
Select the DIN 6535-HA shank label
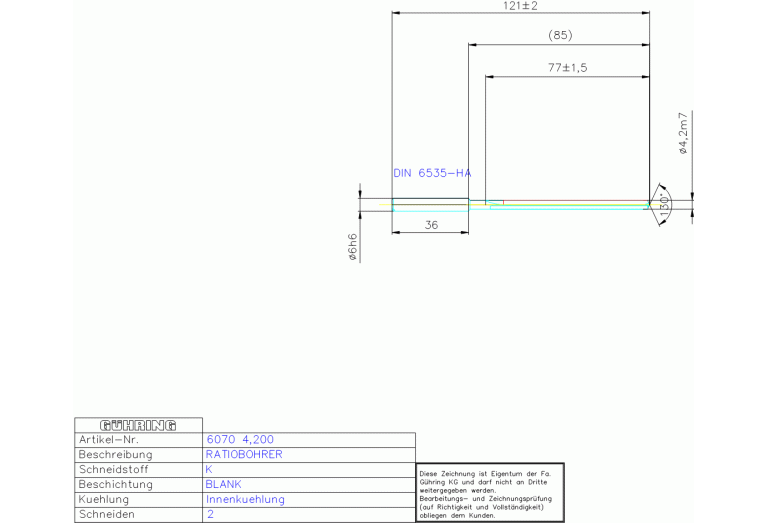[x=432, y=173]
